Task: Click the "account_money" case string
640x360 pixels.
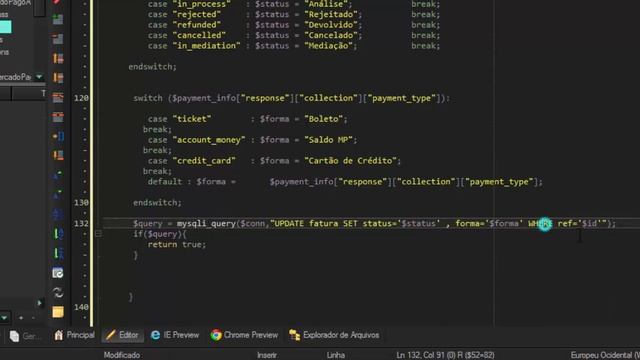Action: tap(209, 140)
